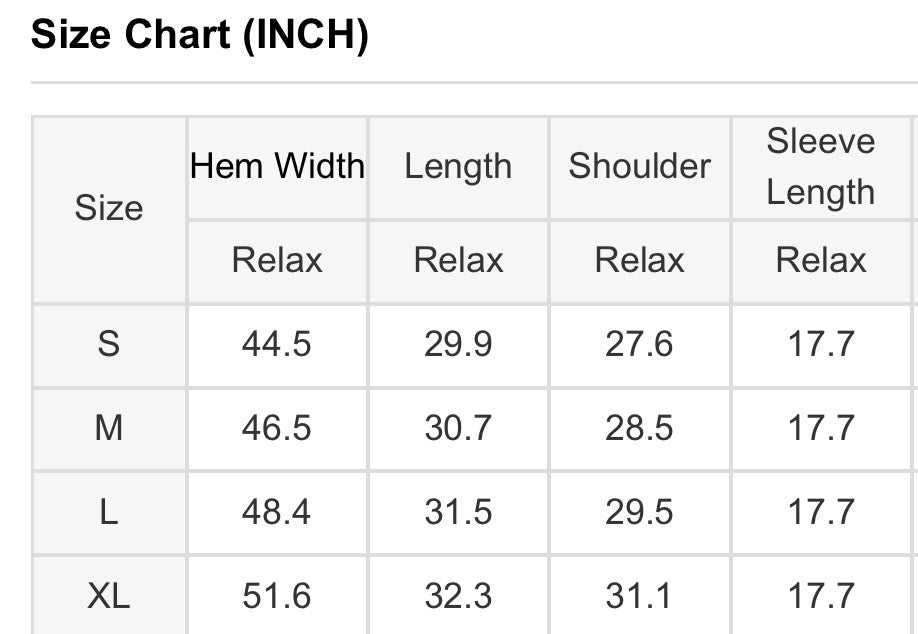Click the Size Chart (INCH) heading
Viewport: 918px width, 634px height.
[200, 36]
